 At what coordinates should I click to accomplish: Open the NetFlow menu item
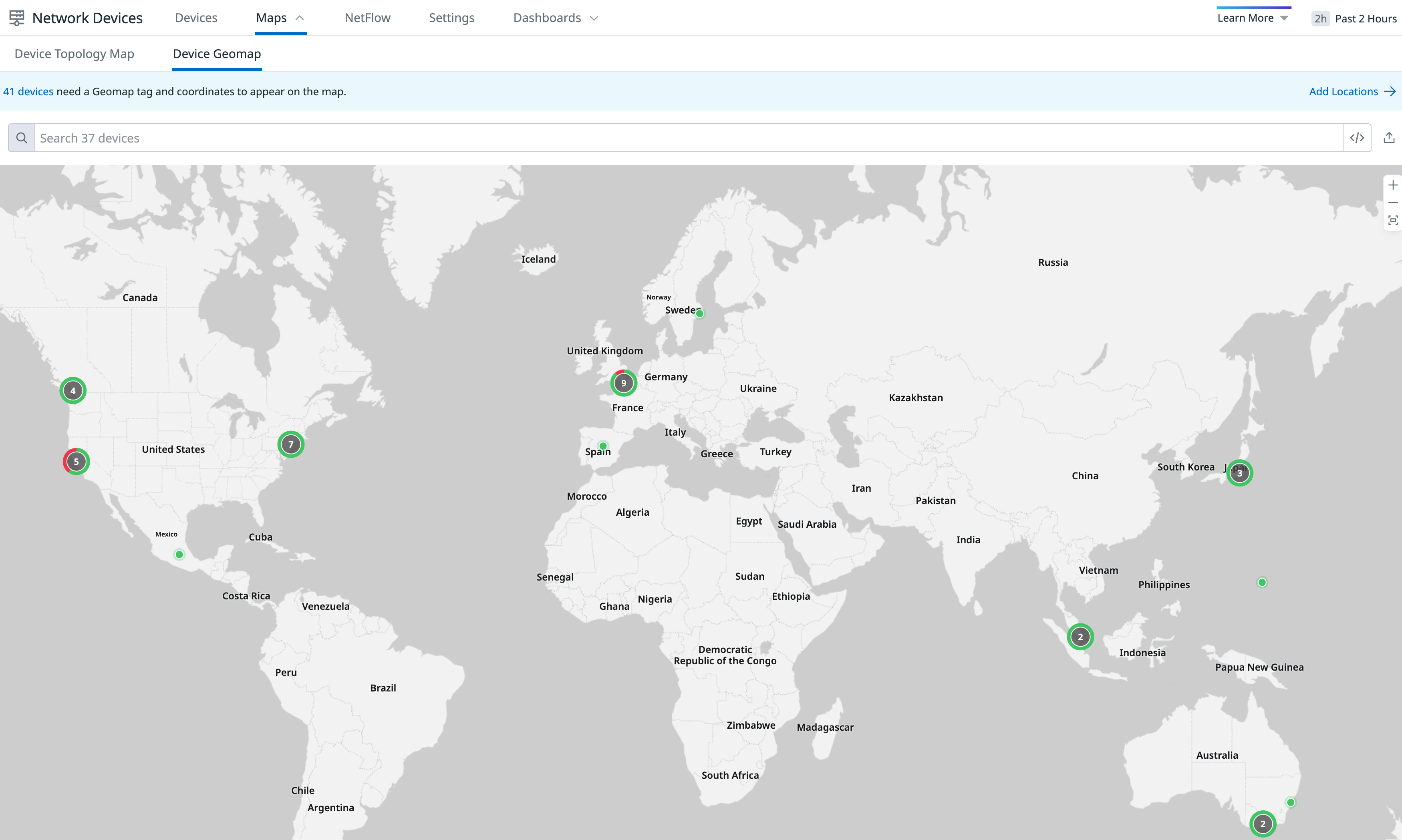[367, 18]
